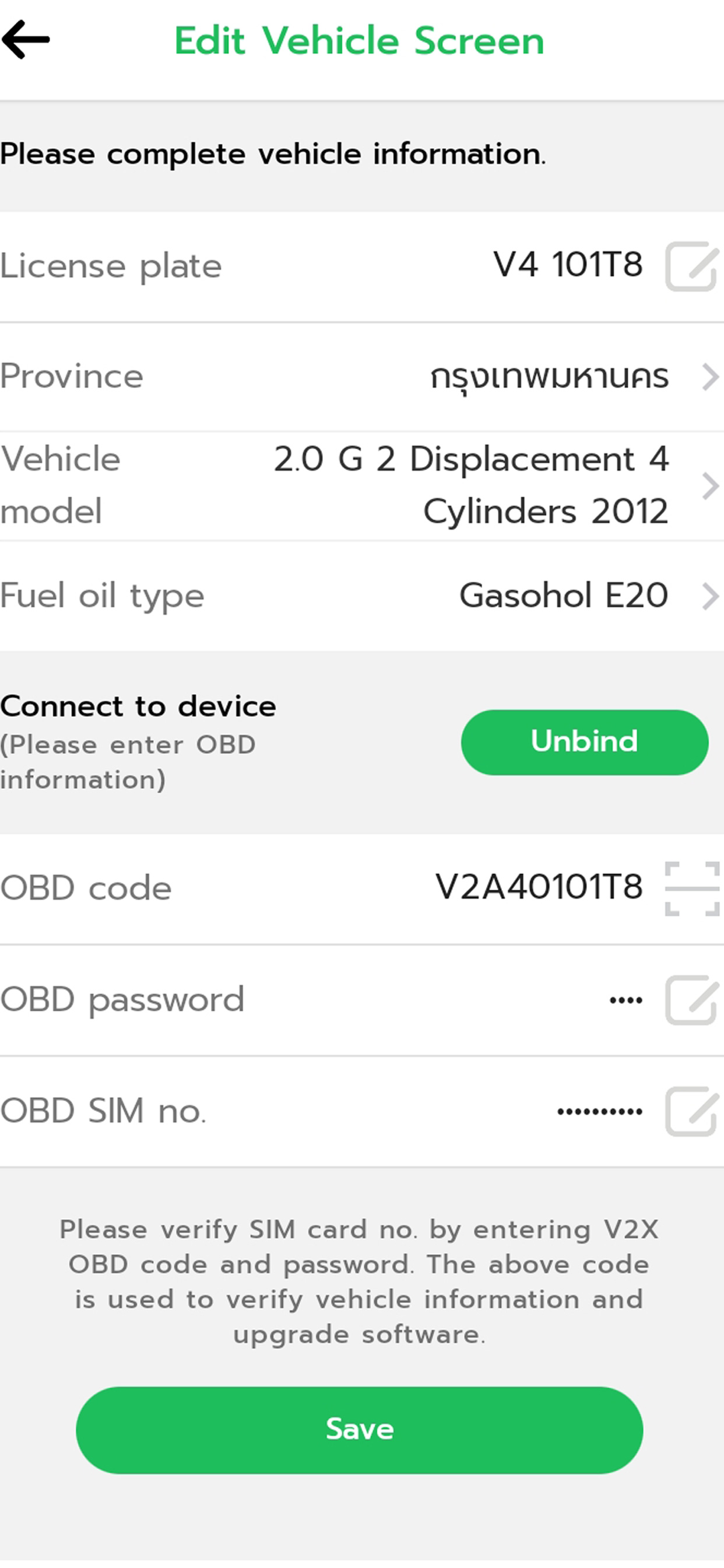The height and width of the screenshot is (1568, 724).
Task: Edit OBD SIM no. pencil icon
Action: pyautogui.click(x=692, y=1111)
